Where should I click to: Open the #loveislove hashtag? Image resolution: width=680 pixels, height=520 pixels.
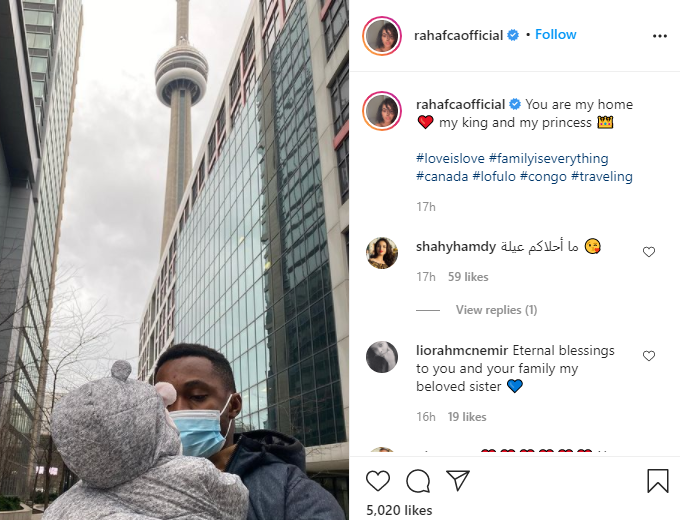coord(450,158)
